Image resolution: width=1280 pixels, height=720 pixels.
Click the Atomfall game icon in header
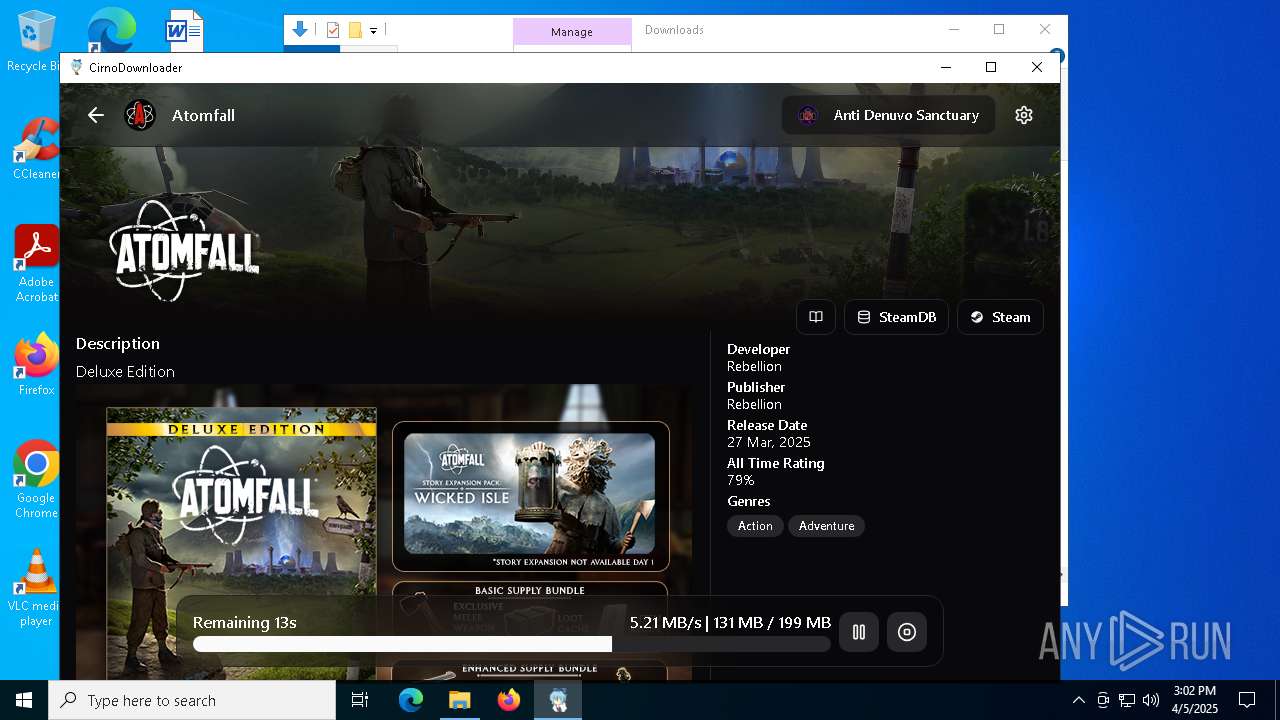(140, 115)
